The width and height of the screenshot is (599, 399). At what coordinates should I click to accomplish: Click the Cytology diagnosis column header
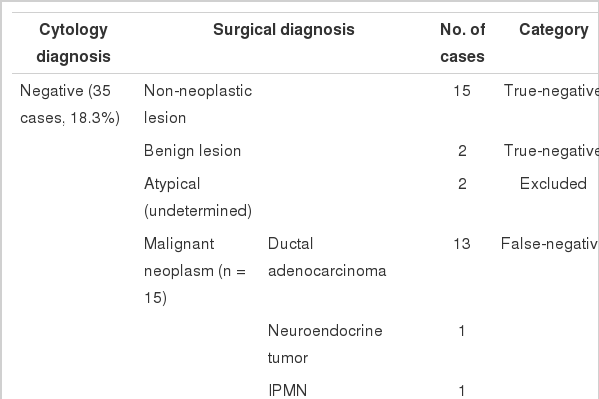coord(73,43)
